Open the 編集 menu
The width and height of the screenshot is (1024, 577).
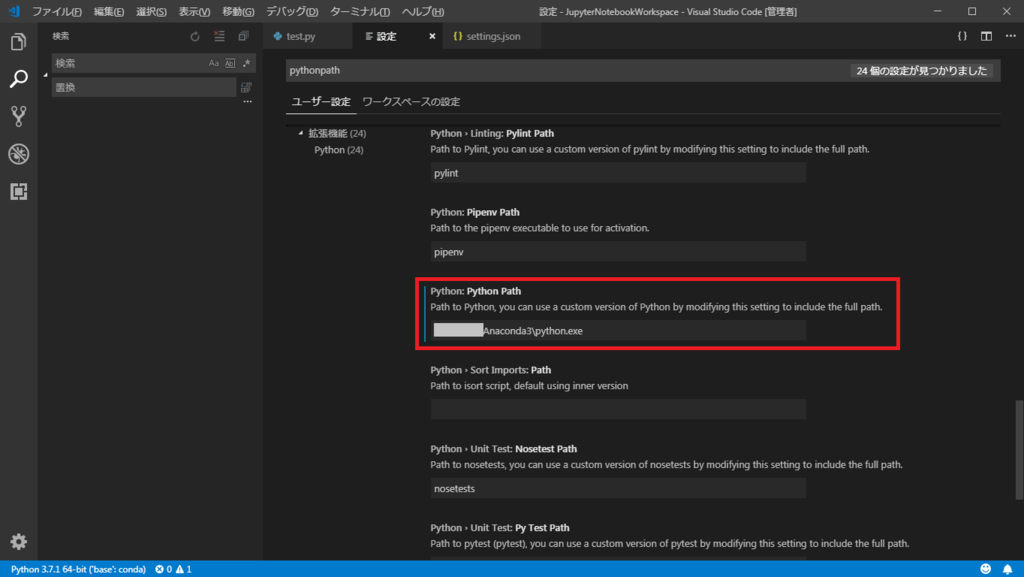108,12
